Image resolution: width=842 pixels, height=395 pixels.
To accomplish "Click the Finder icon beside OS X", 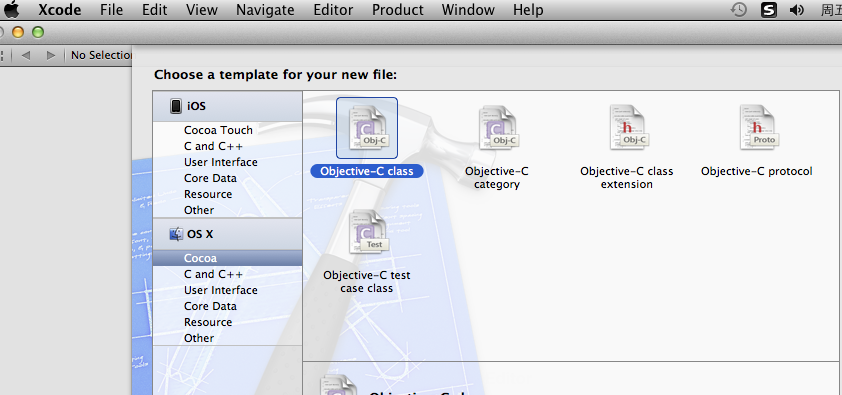I will (176, 234).
